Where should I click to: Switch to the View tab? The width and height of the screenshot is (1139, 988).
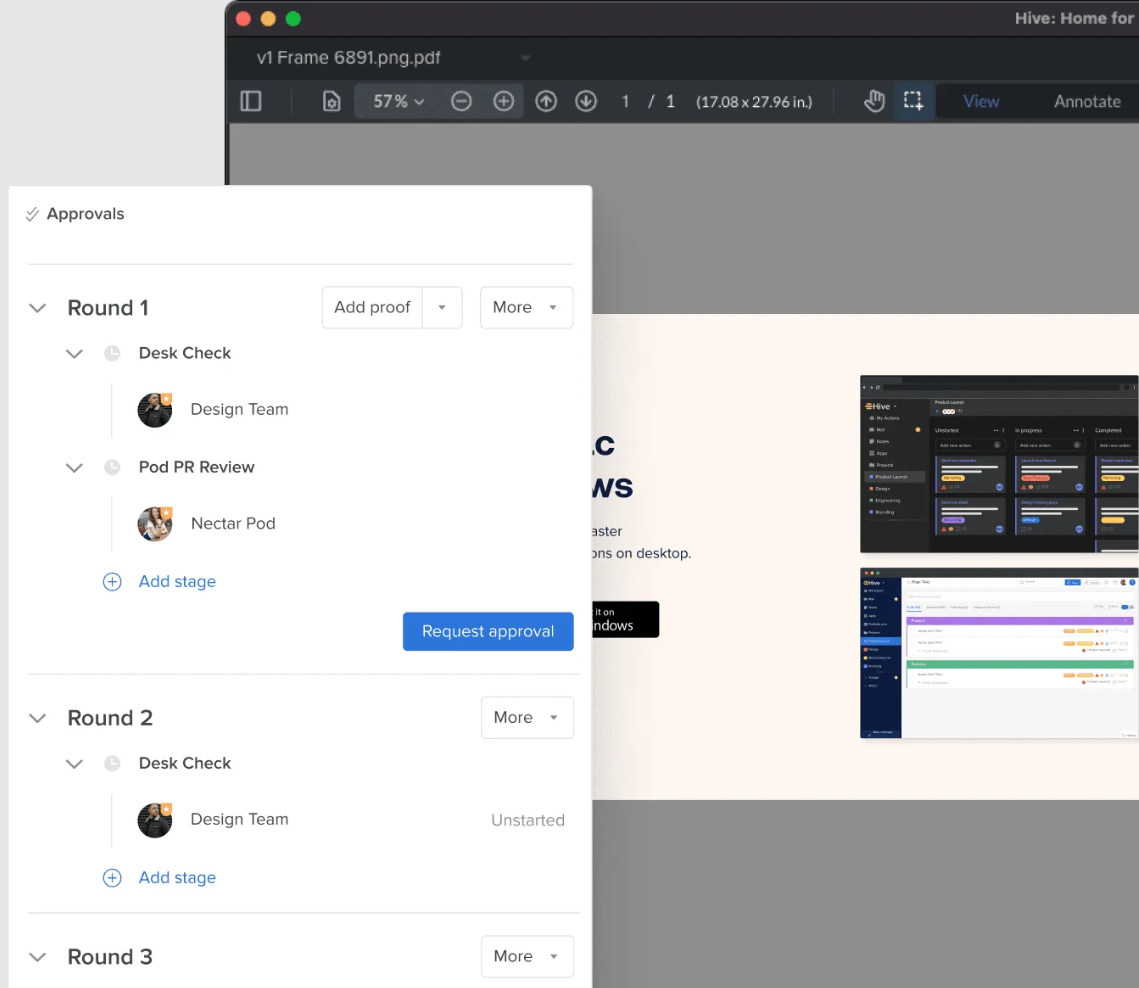coord(981,102)
